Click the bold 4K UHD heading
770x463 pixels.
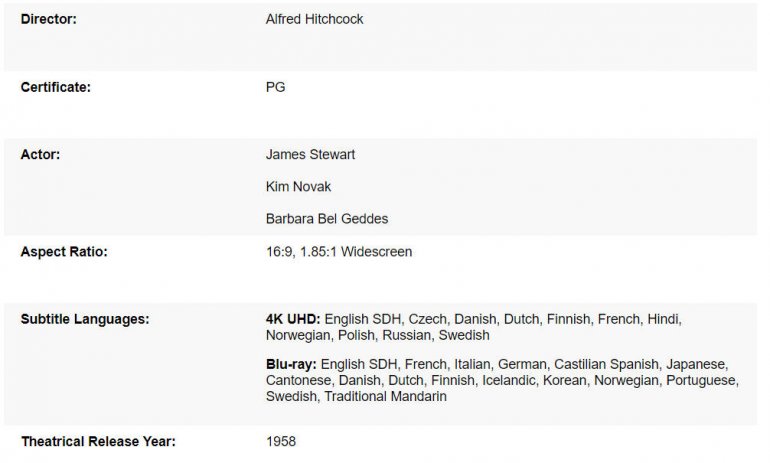293,319
